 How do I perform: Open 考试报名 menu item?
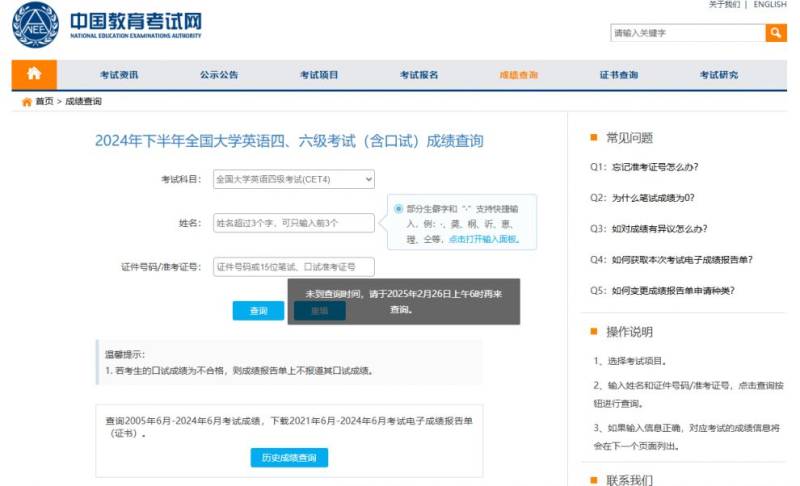click(419, 75)
